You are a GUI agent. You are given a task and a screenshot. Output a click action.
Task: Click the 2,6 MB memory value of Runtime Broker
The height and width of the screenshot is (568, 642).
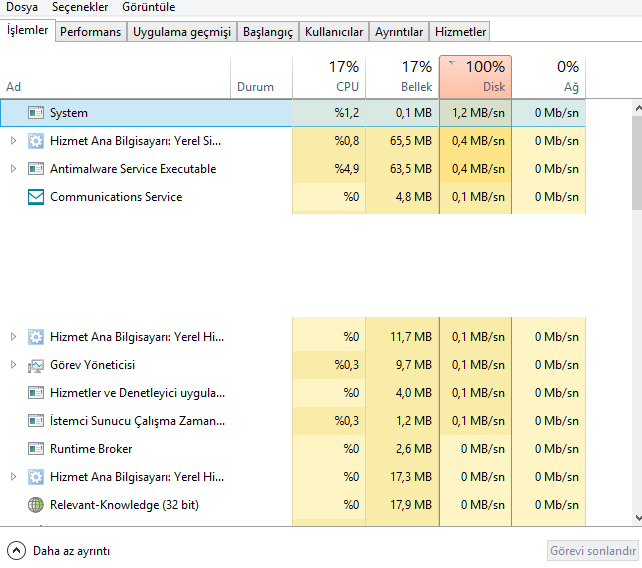tap(414, 449)
